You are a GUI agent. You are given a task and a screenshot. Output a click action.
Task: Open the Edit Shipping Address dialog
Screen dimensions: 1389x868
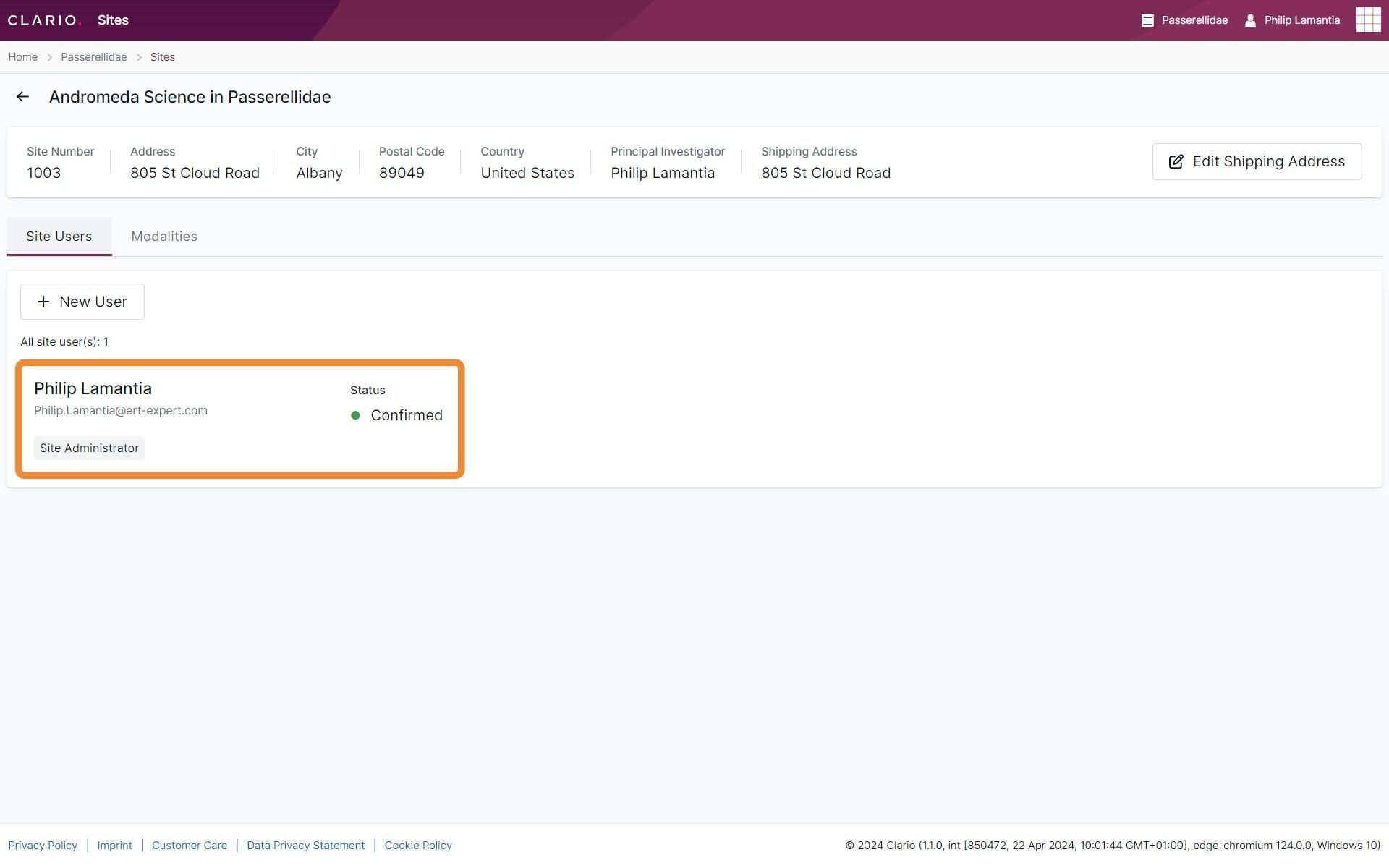pos(1257,161)
